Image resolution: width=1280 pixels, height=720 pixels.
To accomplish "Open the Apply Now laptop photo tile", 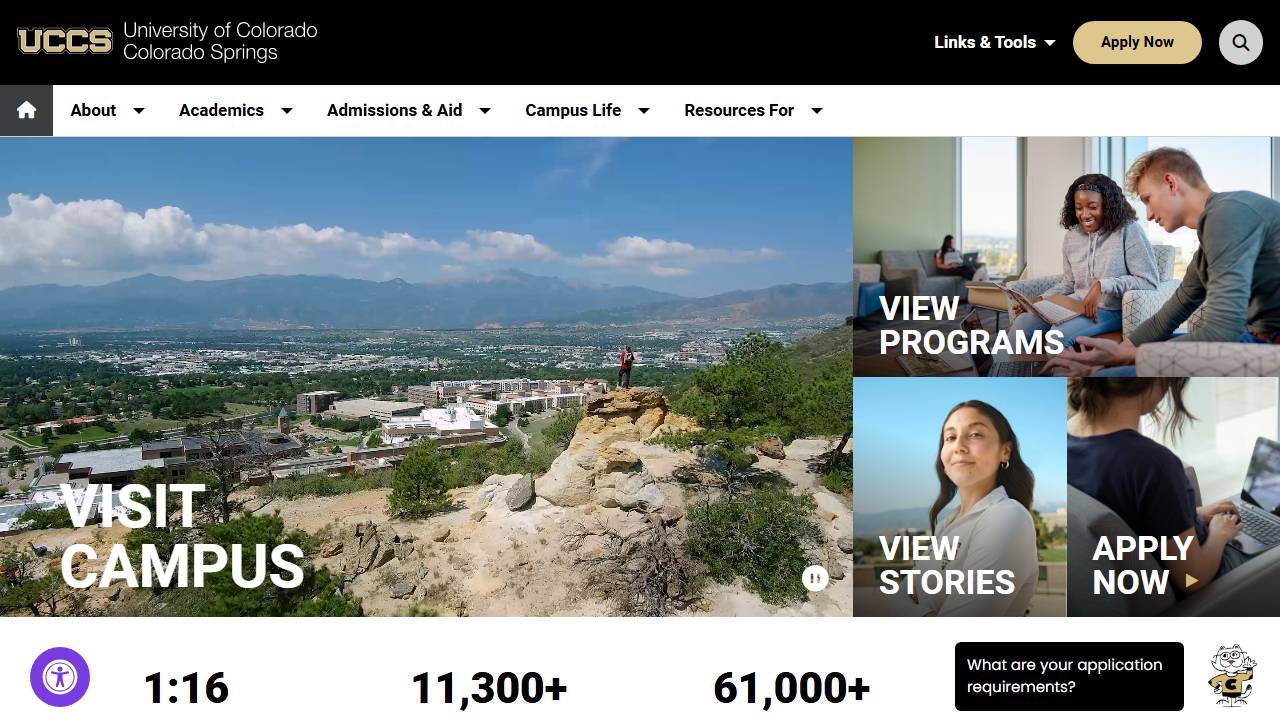I will pyautogui.click(x=1174, y=497).
